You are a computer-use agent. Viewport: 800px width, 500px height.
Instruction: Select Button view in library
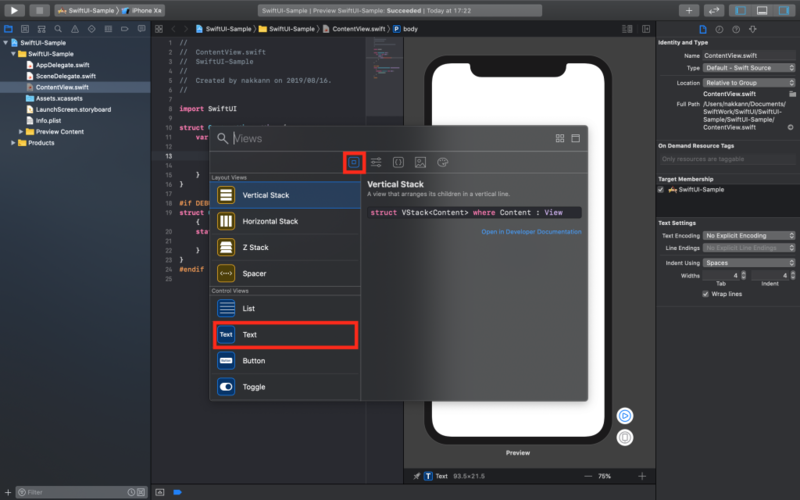click(285, 361)
